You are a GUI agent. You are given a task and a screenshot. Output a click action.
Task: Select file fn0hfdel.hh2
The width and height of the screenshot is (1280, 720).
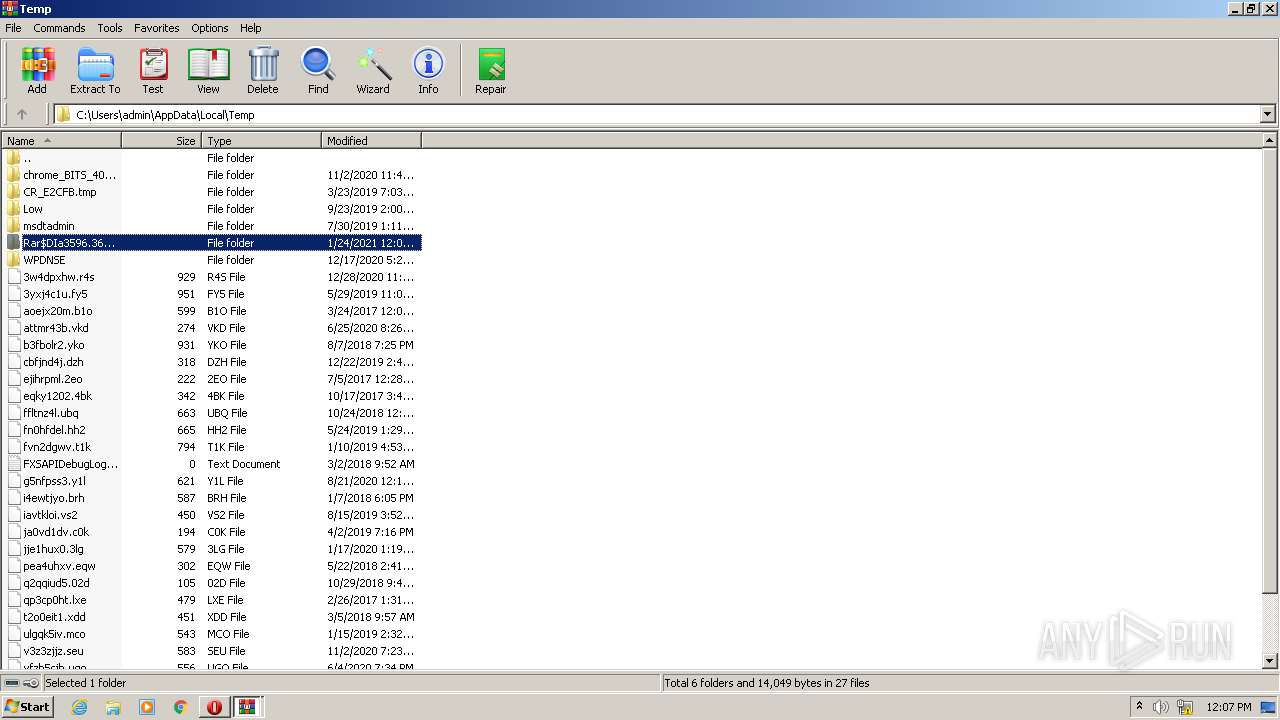pyautogui.click(x=212, y=430)
